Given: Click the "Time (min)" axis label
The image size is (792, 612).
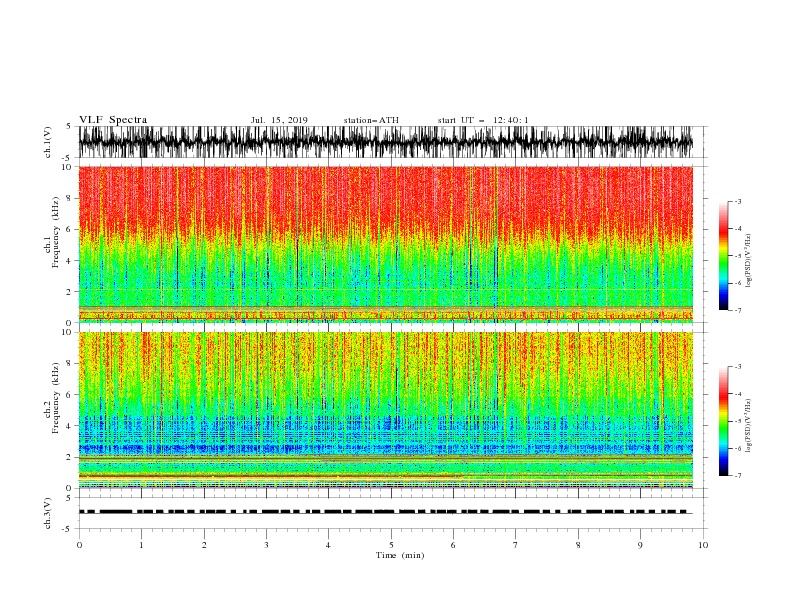Looking at the screenshot, I should 400,555.
